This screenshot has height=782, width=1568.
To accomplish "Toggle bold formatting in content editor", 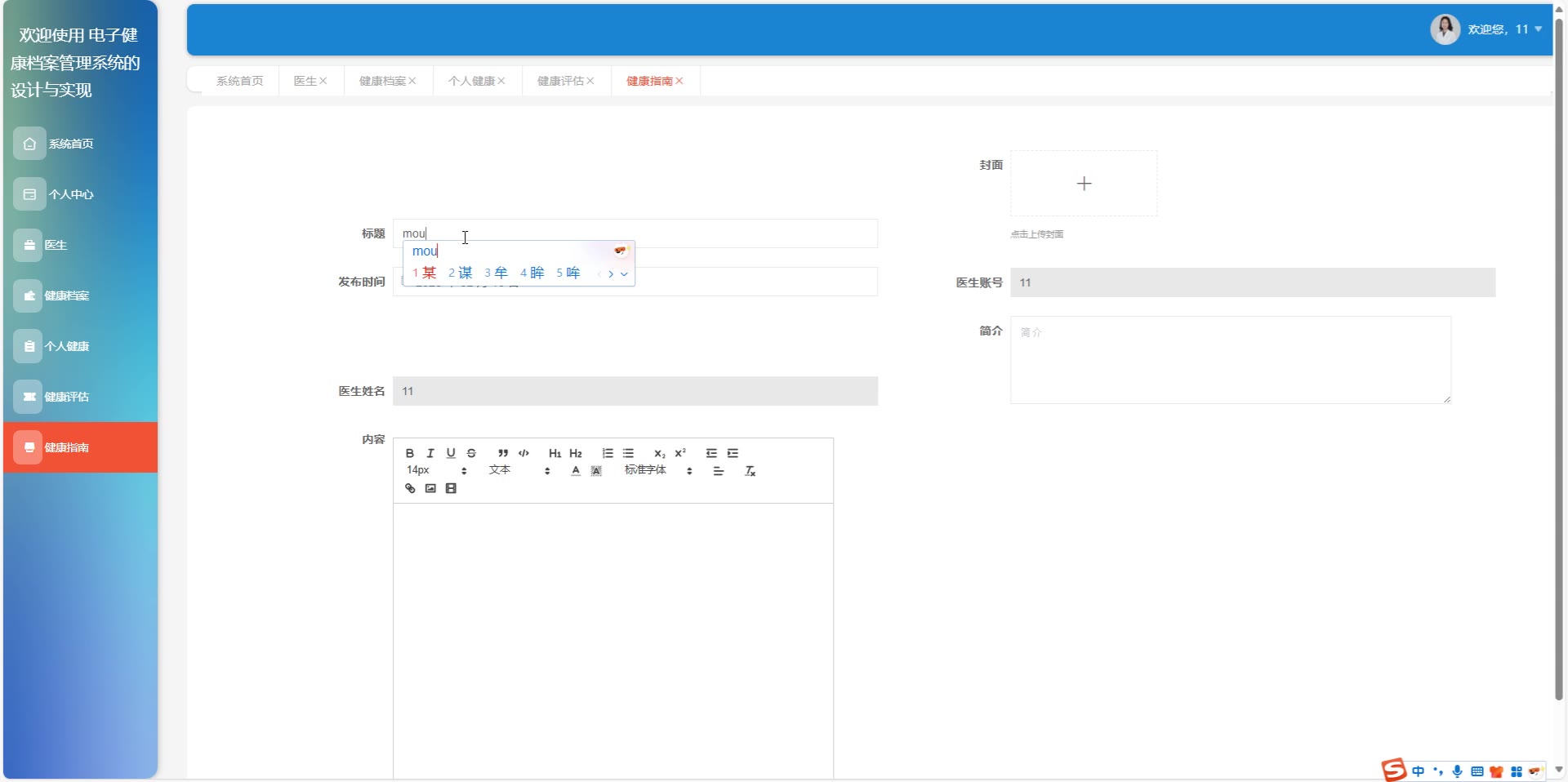I will point(410,453).
